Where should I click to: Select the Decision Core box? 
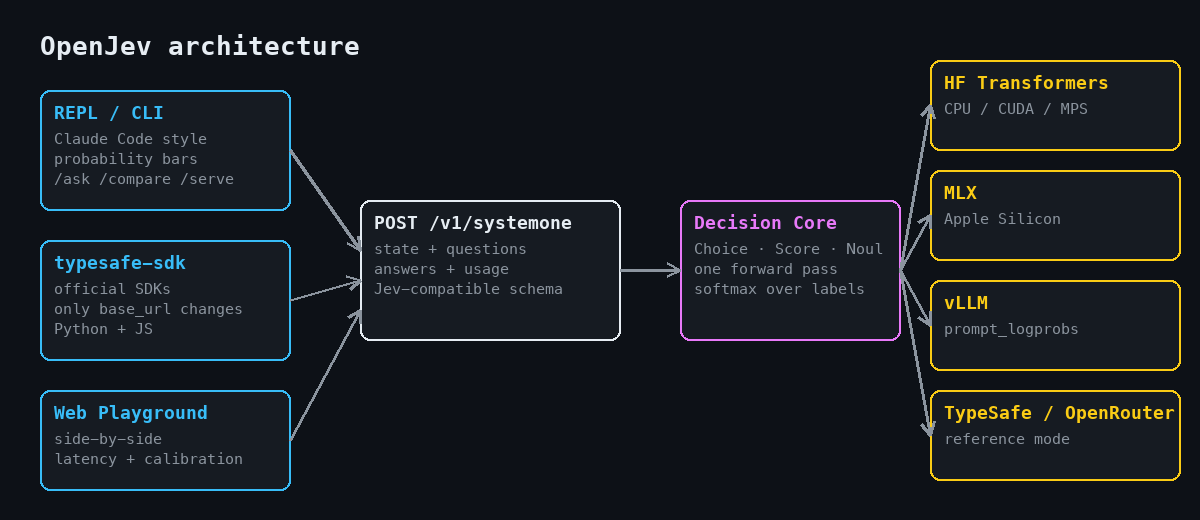pyautogui.click(x=790, y=270)
